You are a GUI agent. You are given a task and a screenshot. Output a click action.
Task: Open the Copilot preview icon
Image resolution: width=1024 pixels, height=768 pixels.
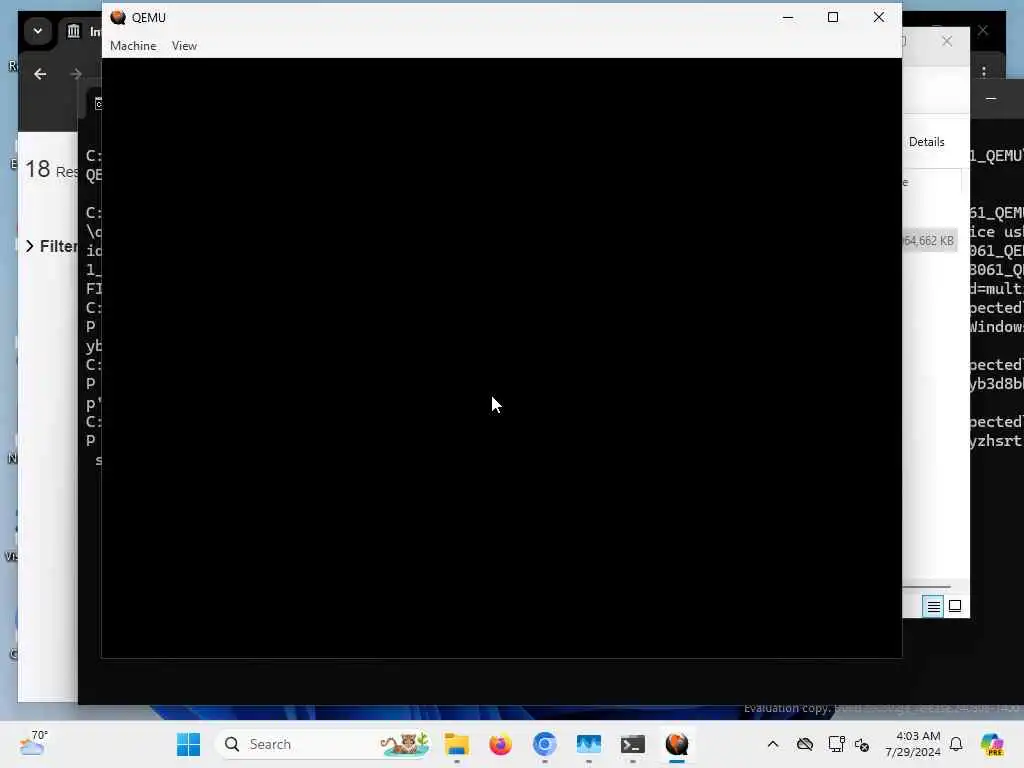click(992, 744)
